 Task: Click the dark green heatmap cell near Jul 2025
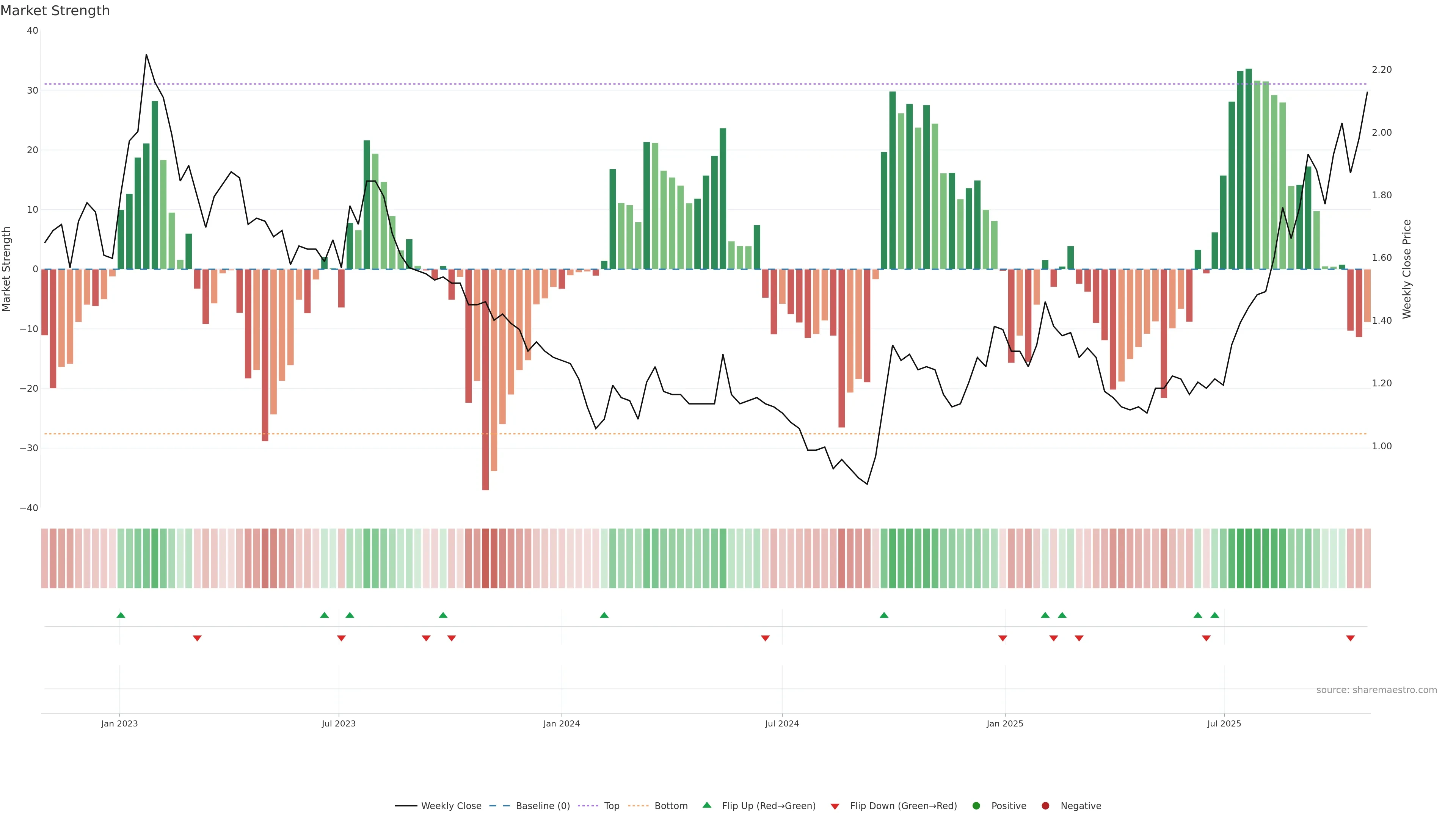click(x=1249, y=558)
